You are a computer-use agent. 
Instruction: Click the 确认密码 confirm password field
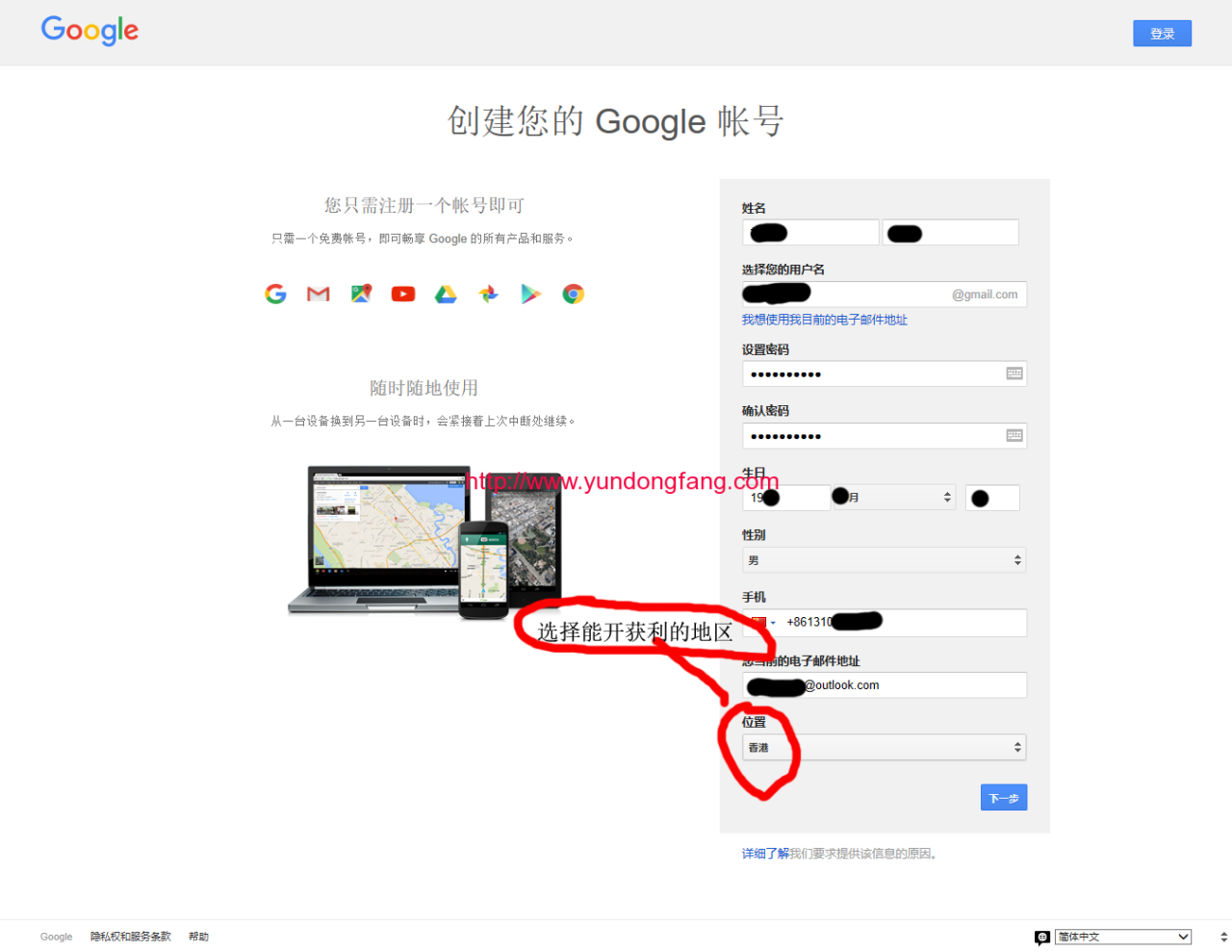pyautogui.click(x=885, y=436)
